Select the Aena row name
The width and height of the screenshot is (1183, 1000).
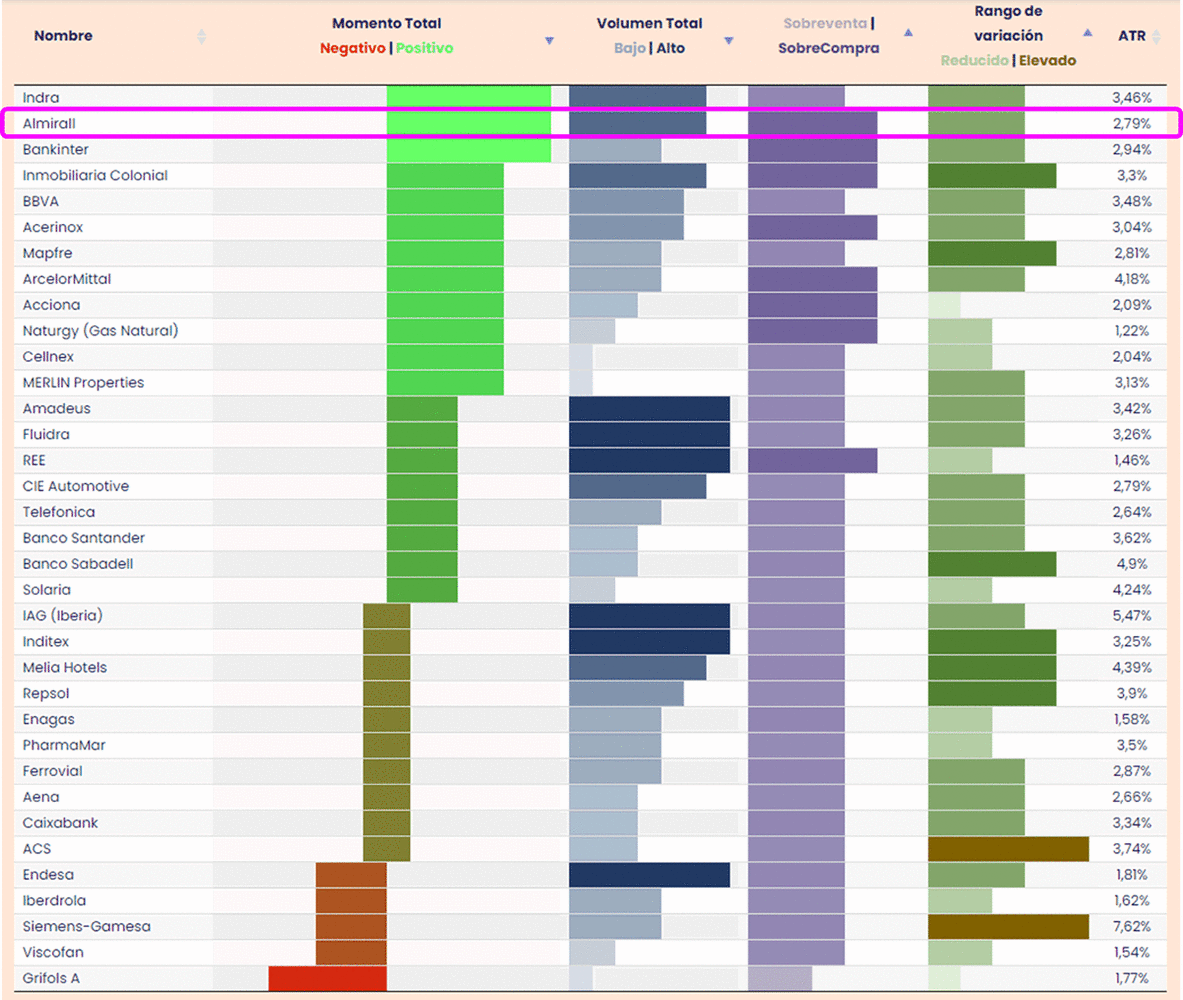41,797
